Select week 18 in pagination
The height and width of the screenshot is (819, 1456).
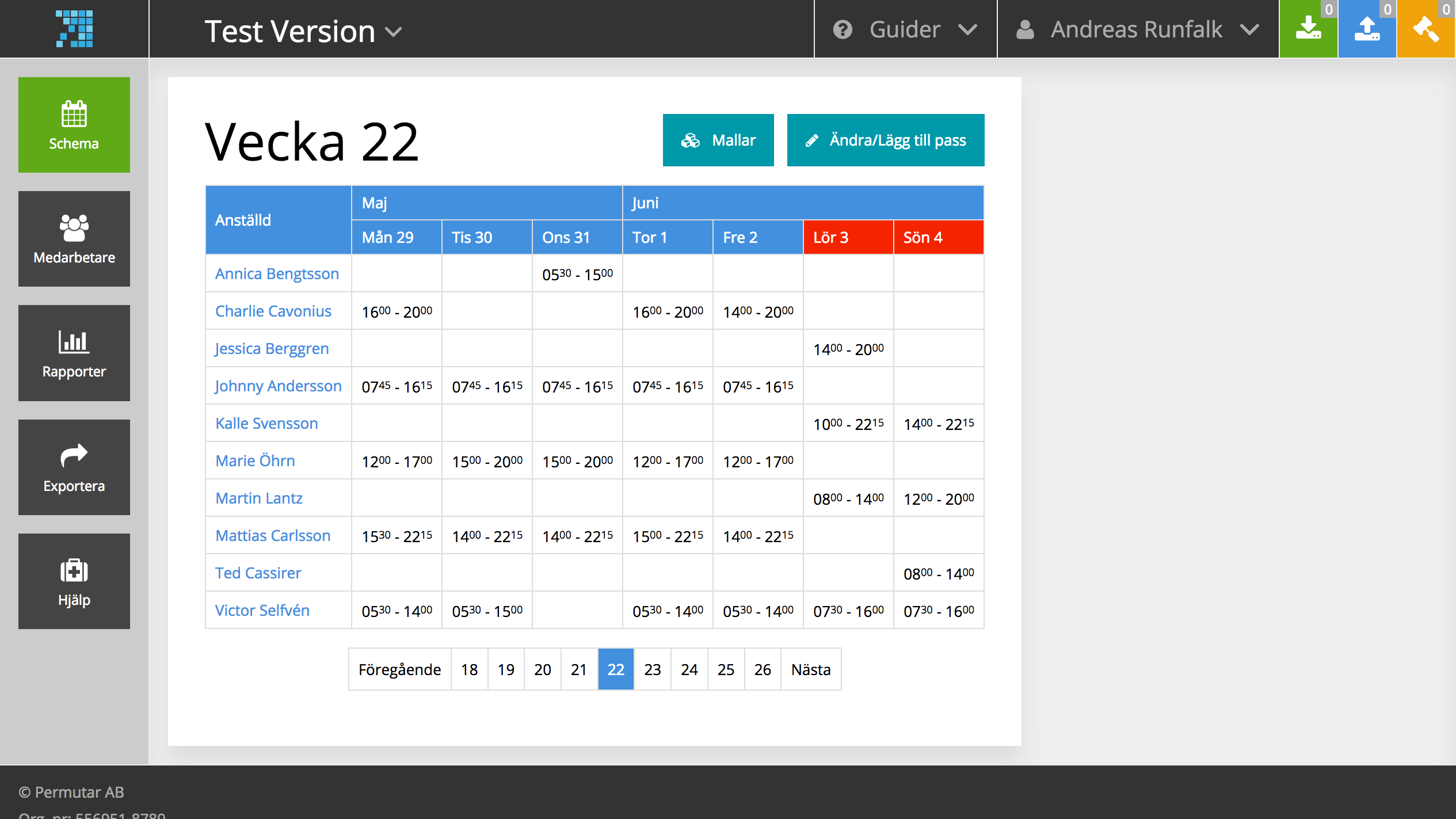pyautogui.click(x=470, y=669)
